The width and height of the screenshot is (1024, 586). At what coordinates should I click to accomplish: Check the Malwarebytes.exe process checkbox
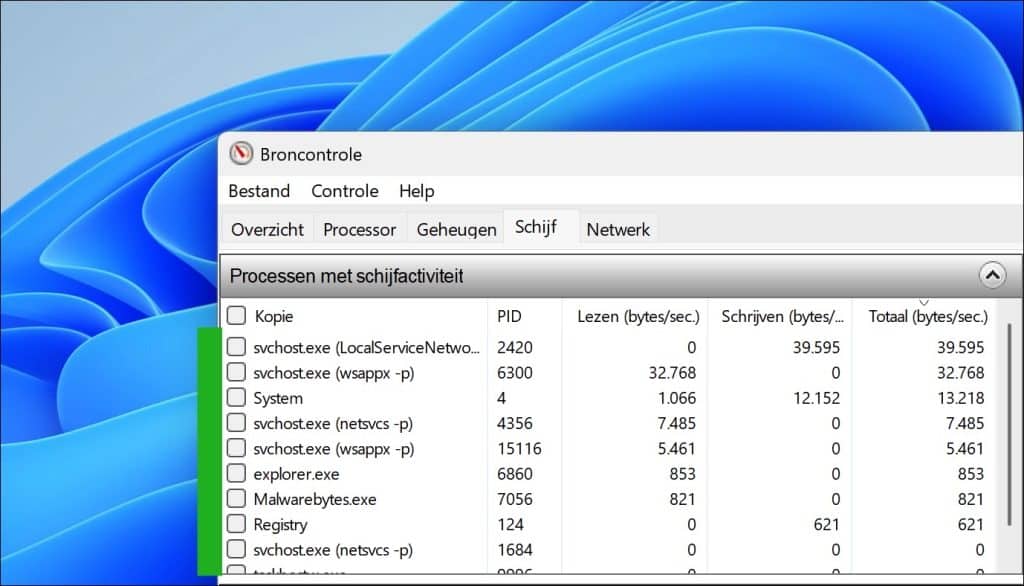(236, 499)
